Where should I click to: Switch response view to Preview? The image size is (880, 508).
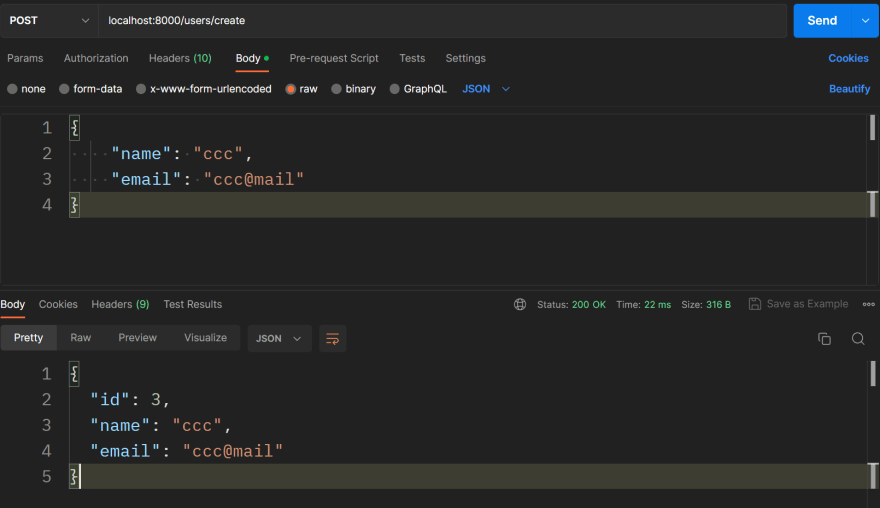pos(138,337)
